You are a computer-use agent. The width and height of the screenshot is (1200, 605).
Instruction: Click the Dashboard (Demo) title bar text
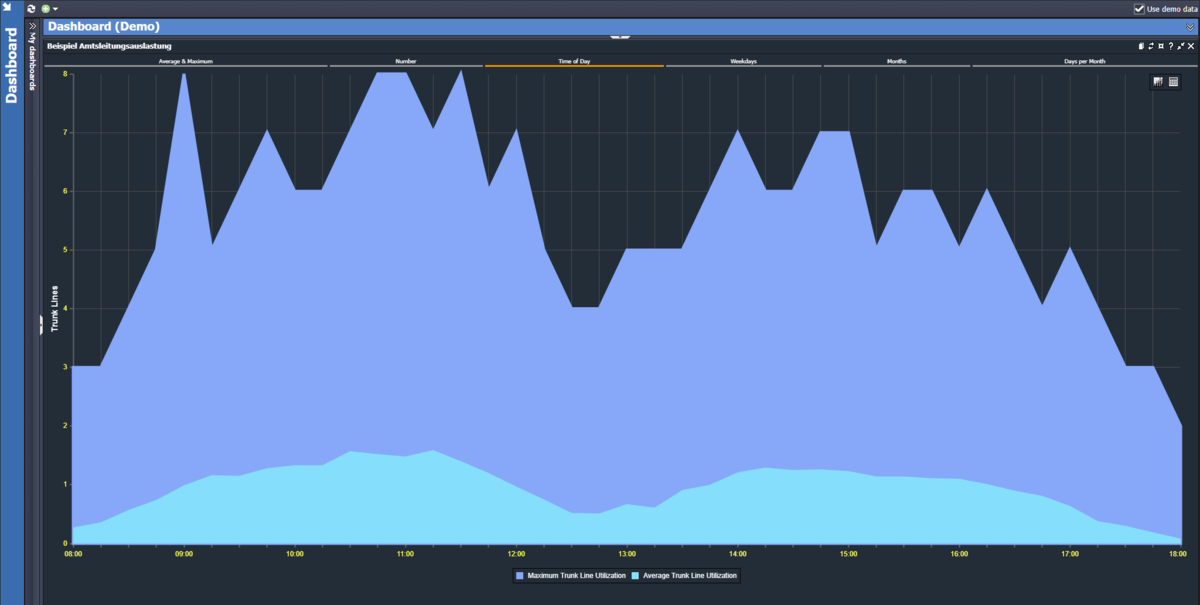(x=103, y=27)
